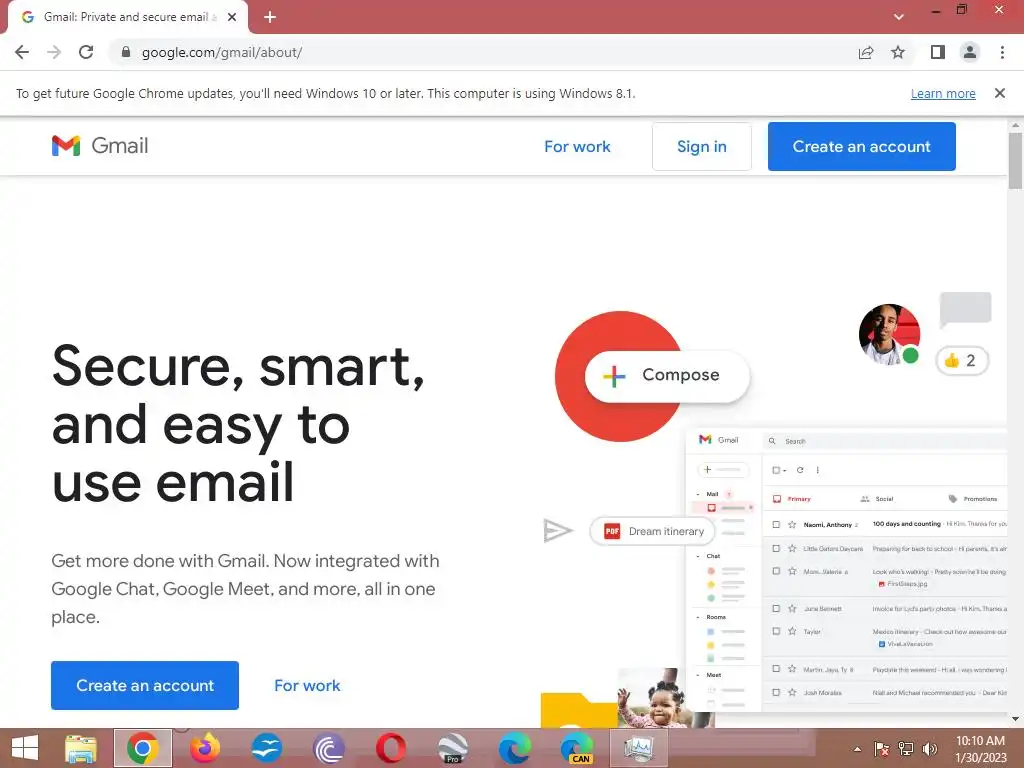The image size is (1024, 768).
Task: View site information via lock icon
Action: (x=126, y=52)
